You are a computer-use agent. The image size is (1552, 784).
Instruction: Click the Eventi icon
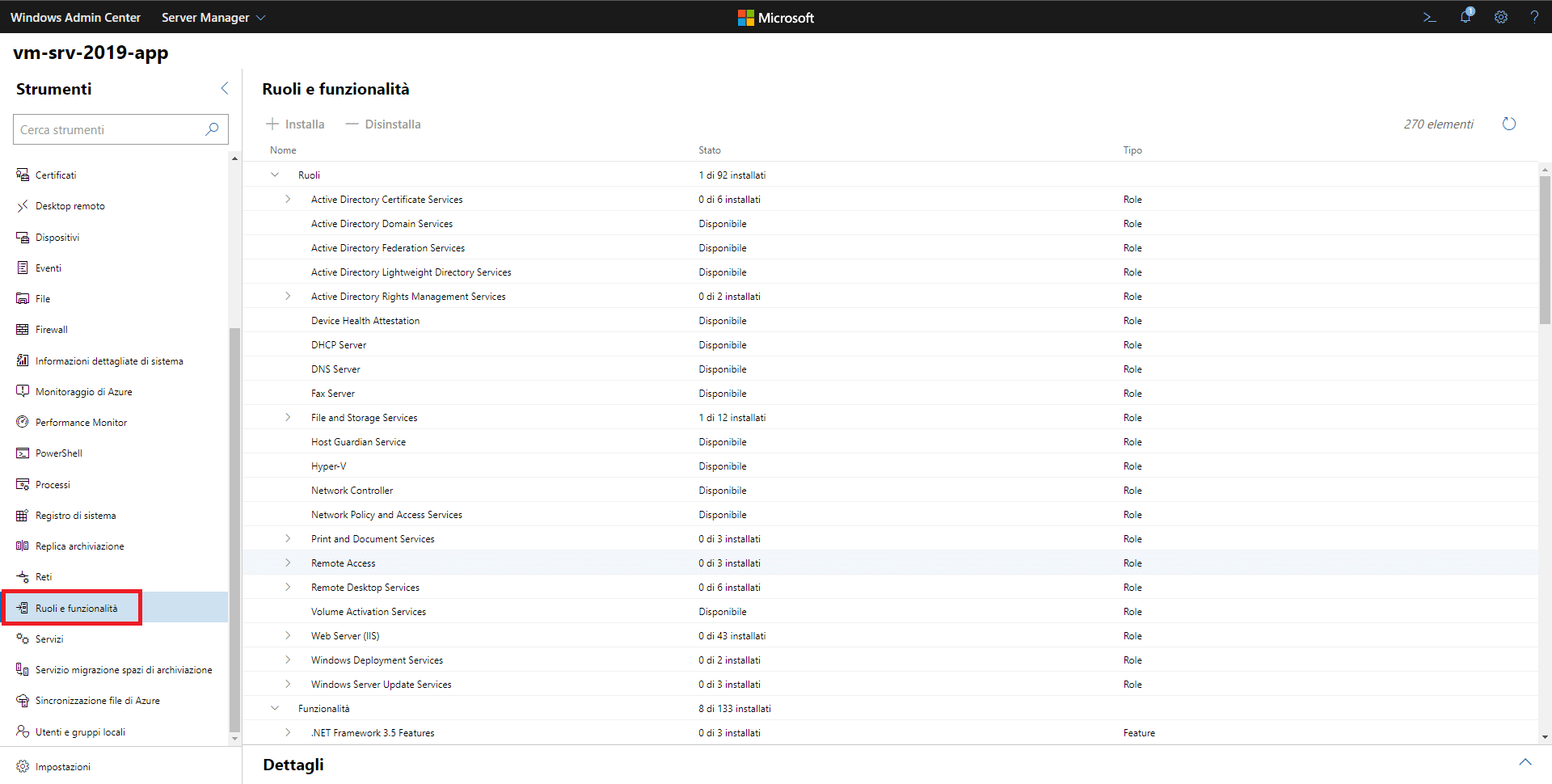23,268
